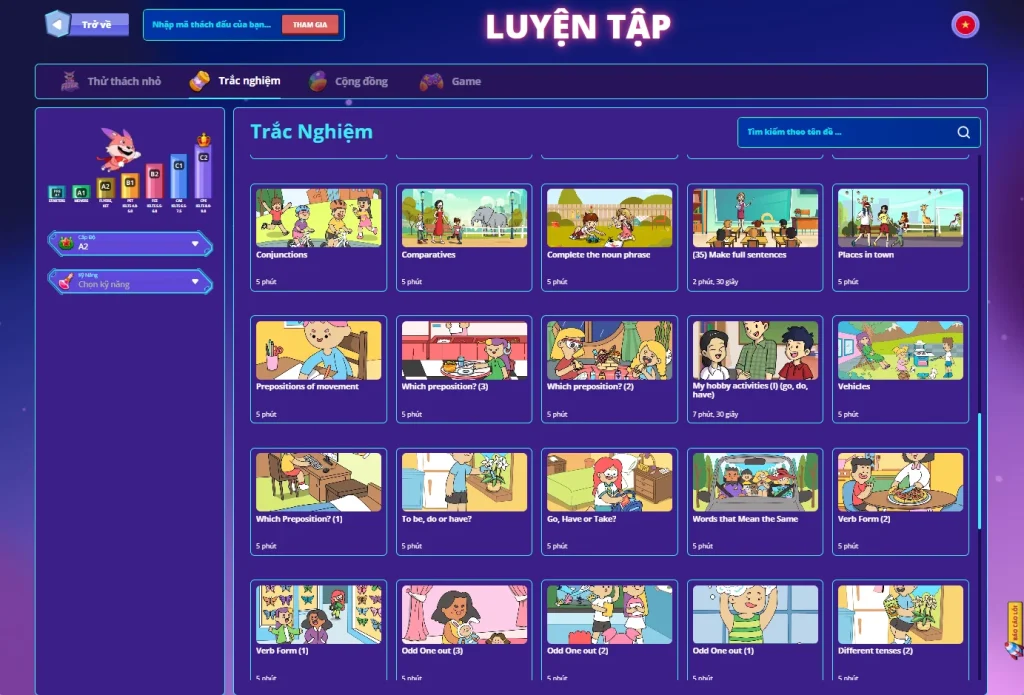Open the Comparatives quiz thumbnail
Screen dimensions: 1024x695
(464, 218)
